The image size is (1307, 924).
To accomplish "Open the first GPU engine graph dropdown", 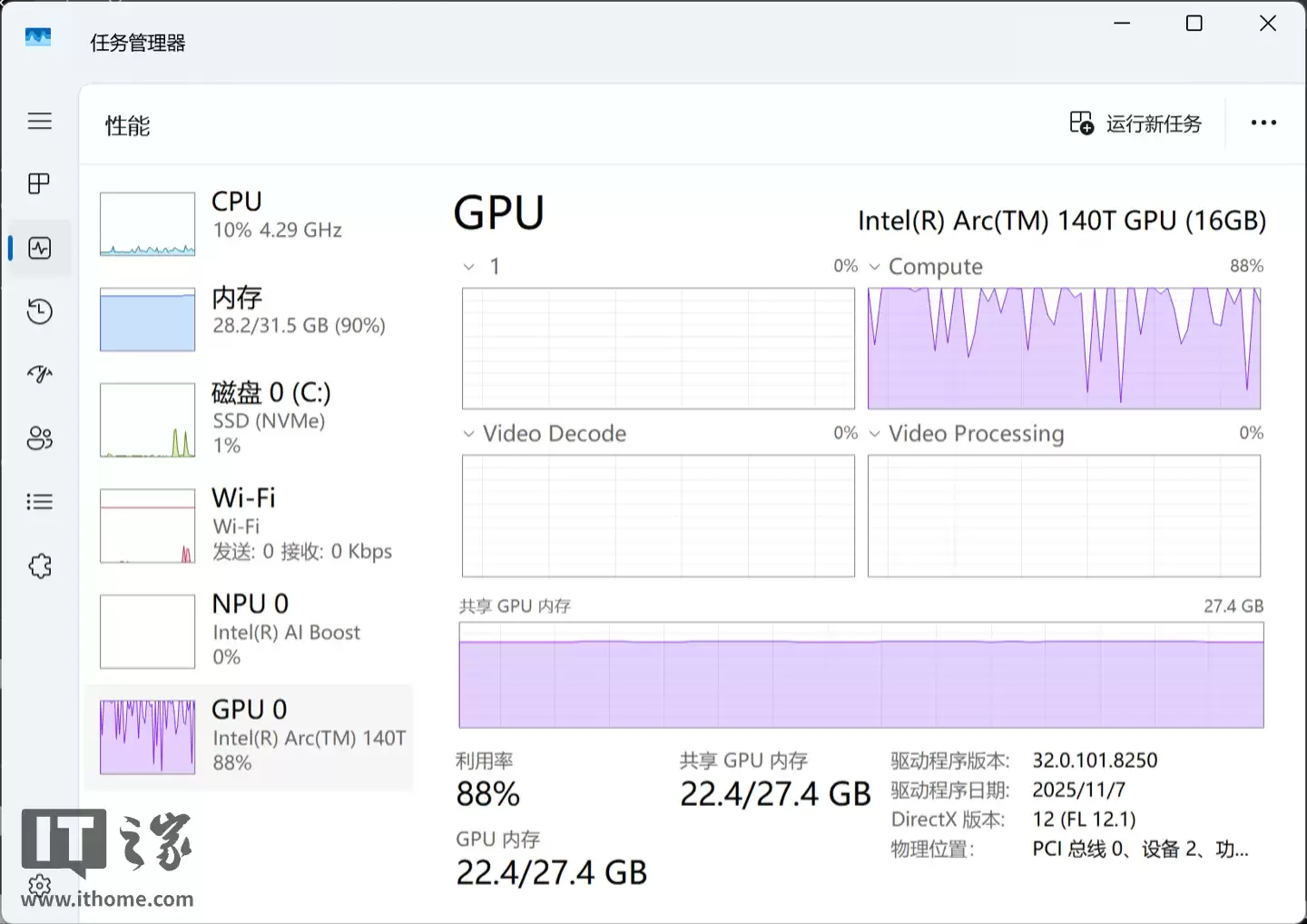I will (468, 267).
